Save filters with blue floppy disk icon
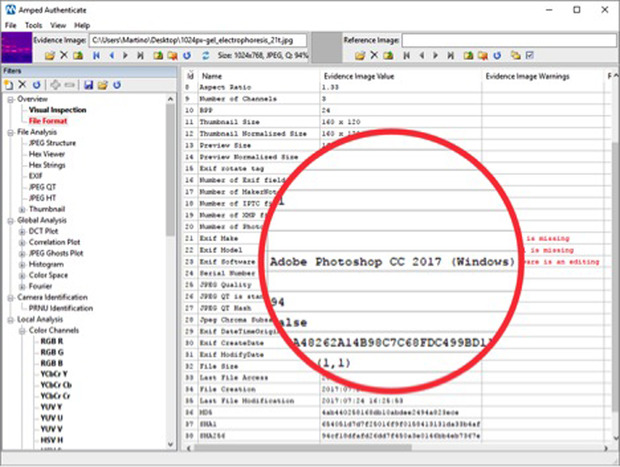 click(89, 85)
